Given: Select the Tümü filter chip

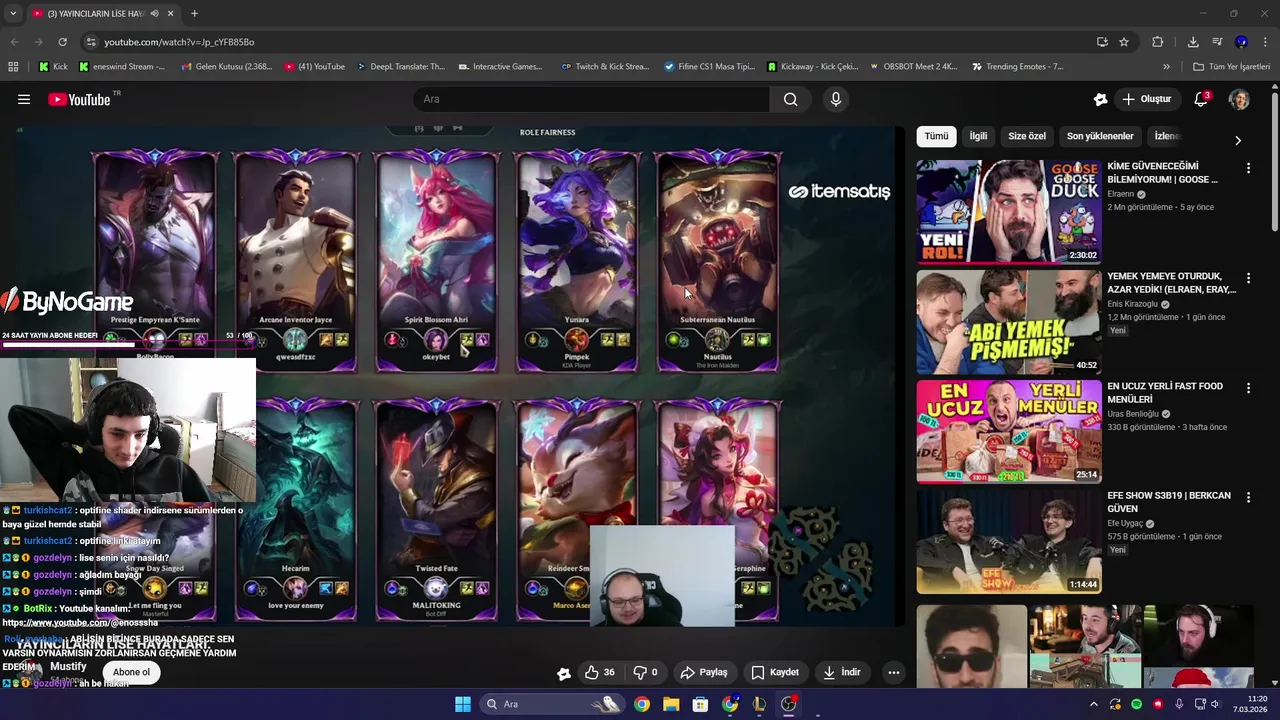Looking at the screenshot, I should point(936,136).
